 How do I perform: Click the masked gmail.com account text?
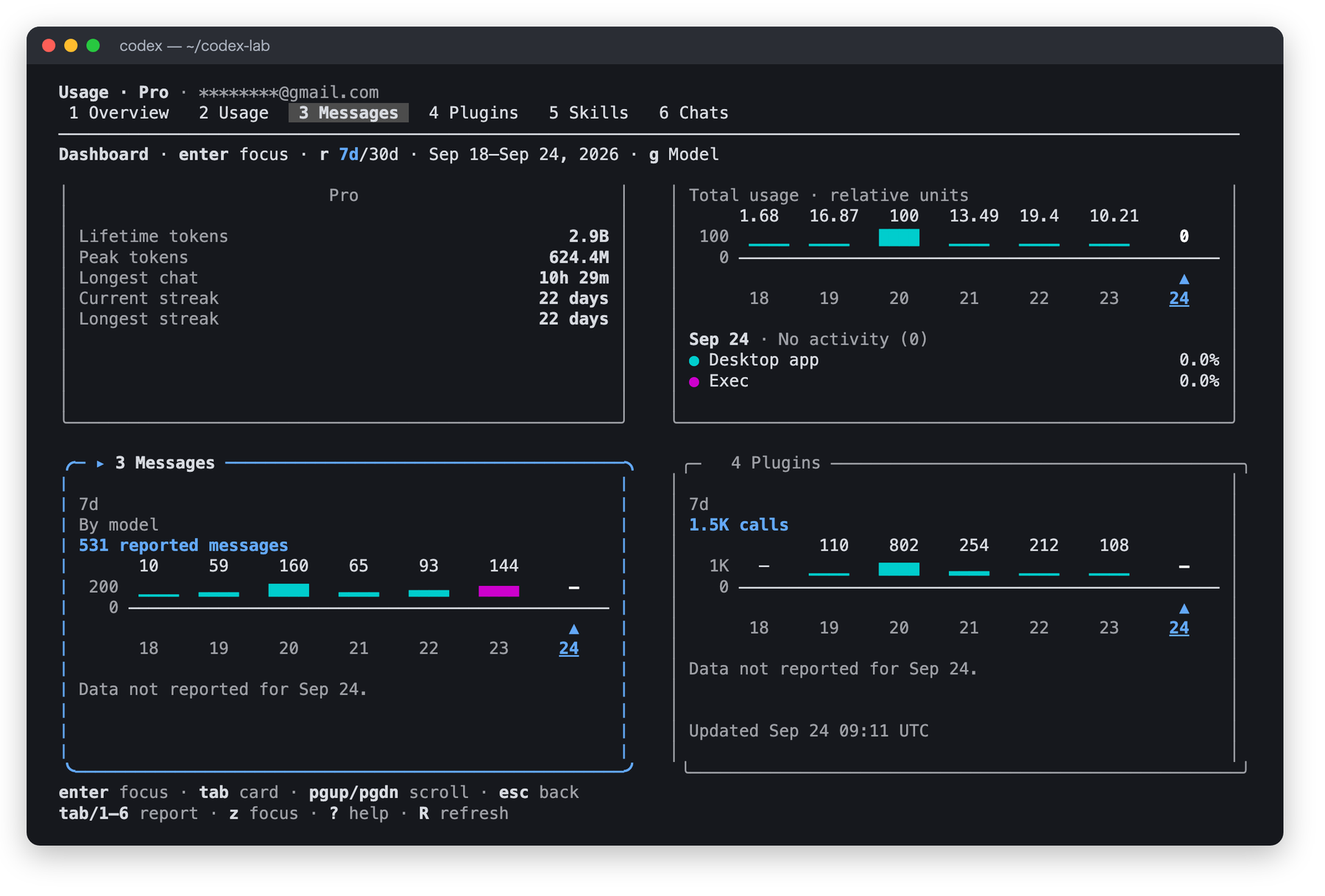[x=289, y=93]
